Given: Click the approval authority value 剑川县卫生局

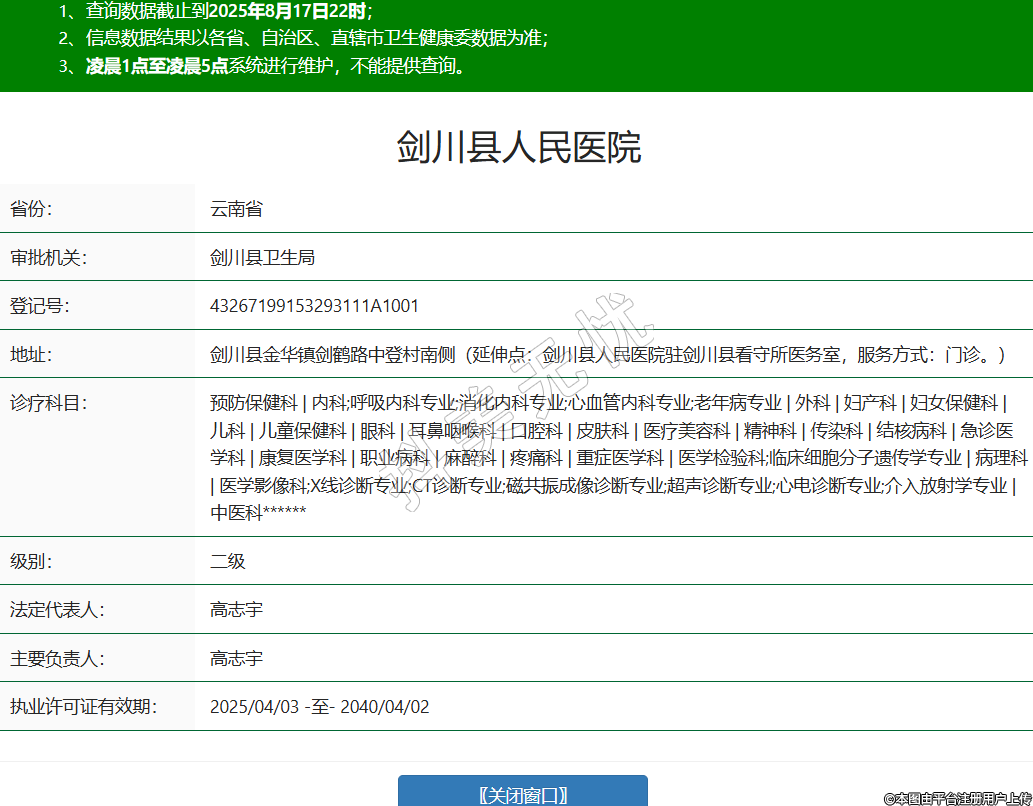Looking at the screenshot, I should pos(262,258).
